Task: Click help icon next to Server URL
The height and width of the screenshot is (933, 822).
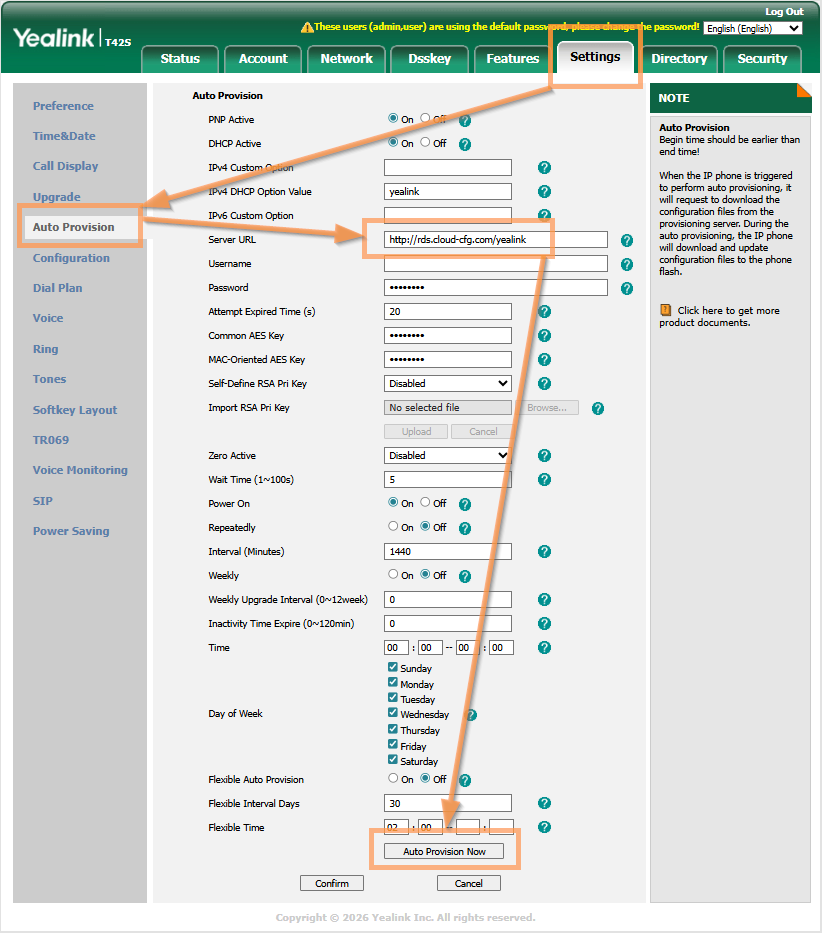Action: click(x=627, y=240)
